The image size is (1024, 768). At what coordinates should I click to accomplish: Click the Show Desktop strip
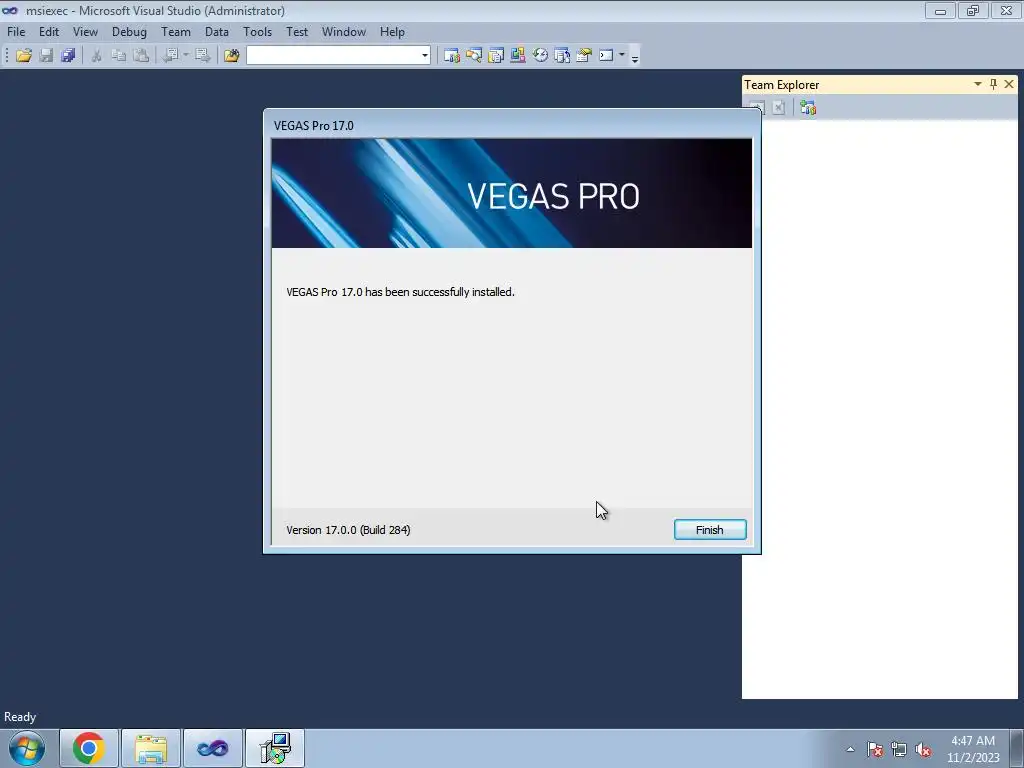(1017, 748)
